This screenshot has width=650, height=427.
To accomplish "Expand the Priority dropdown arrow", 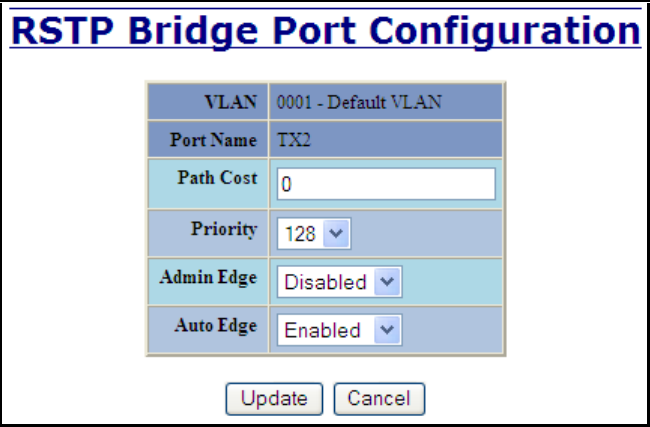I will click(335, 234).
